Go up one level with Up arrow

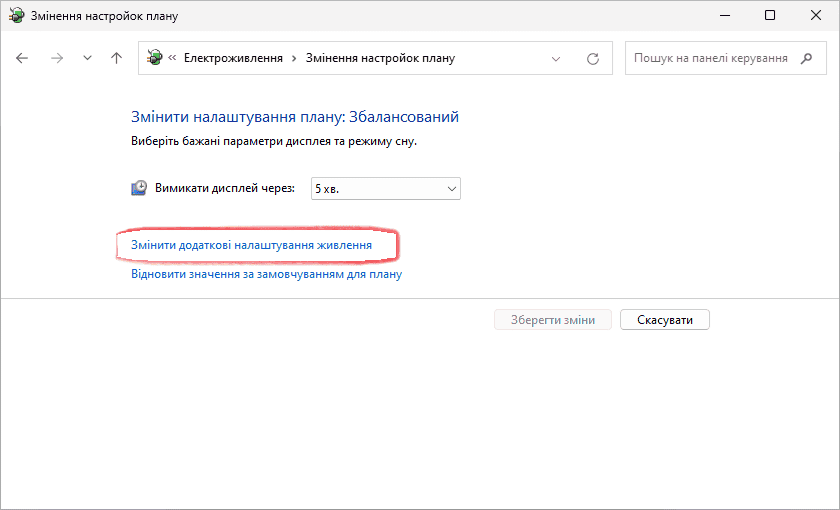tap(116, 58)
